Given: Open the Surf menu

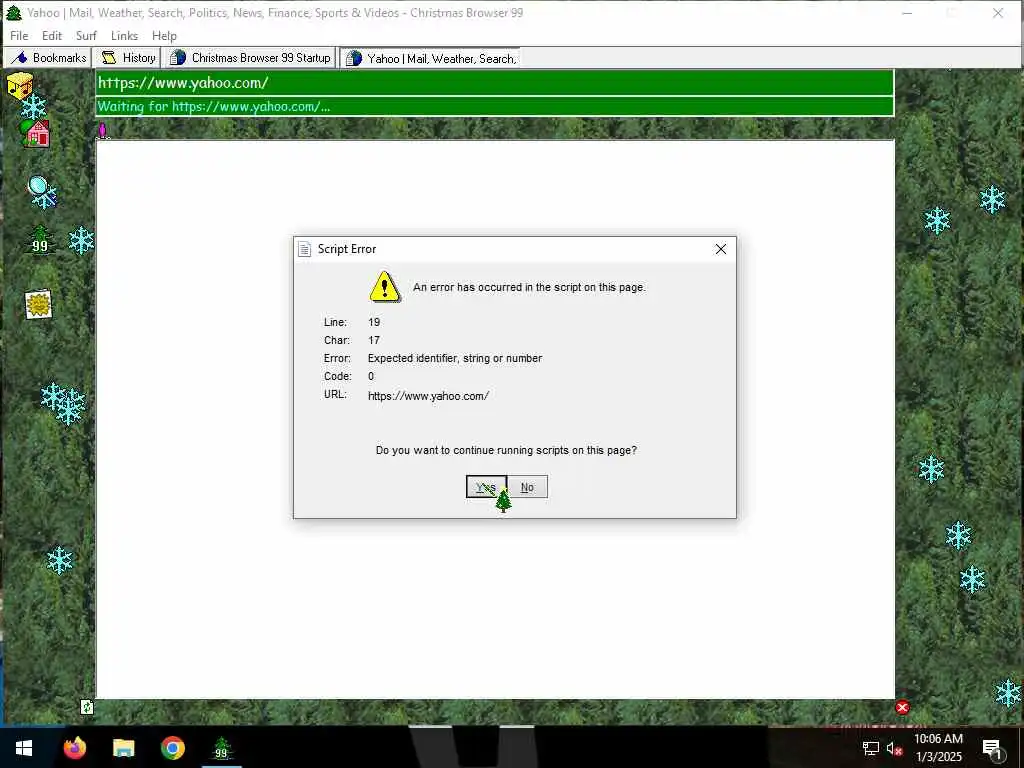Looking at the screenshot, I should coord(86,36).
